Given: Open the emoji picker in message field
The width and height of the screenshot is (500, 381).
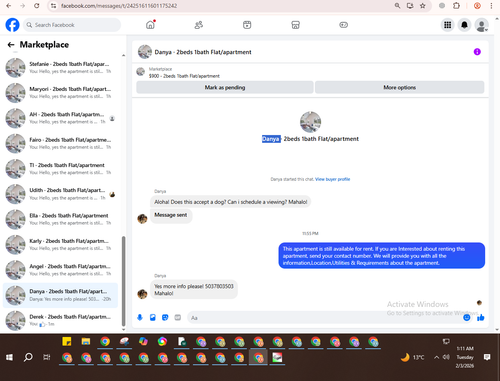Looking at the screenshot, I should pyautogui.click(x=467, y=317).
